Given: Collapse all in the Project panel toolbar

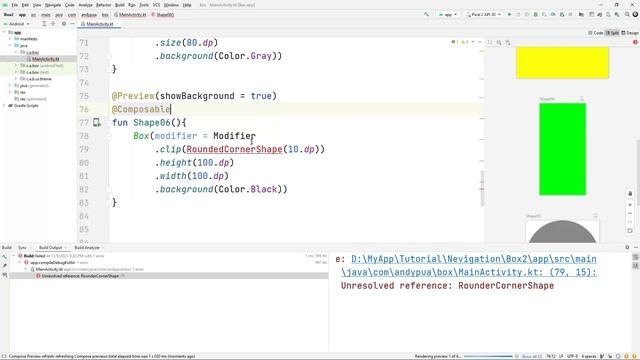Looking at the screenshot, I should click(53, 24).
